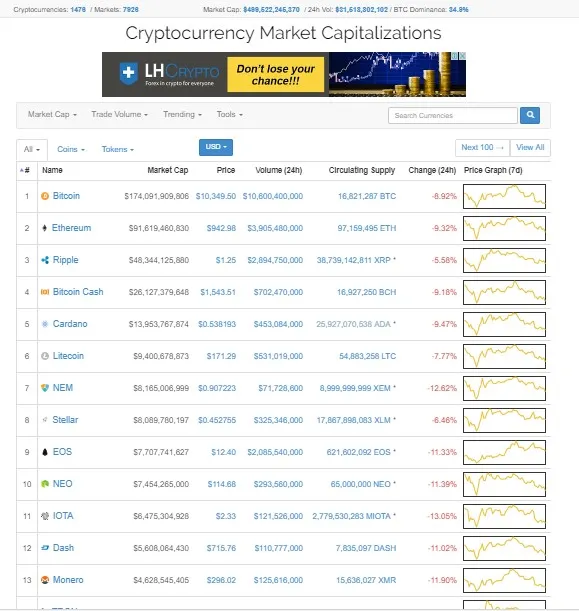Click Dash supply 7,835,097 DASH
The height and width of the screenshot is (611, 579).
366,548
